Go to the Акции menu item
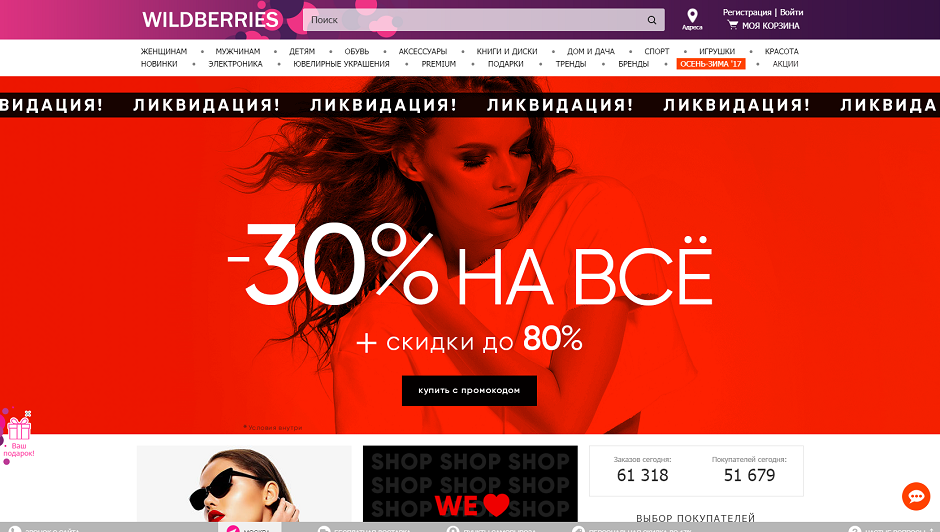This screenshot has height=532, width=940. pyautogui.click(x=785, y=64)
